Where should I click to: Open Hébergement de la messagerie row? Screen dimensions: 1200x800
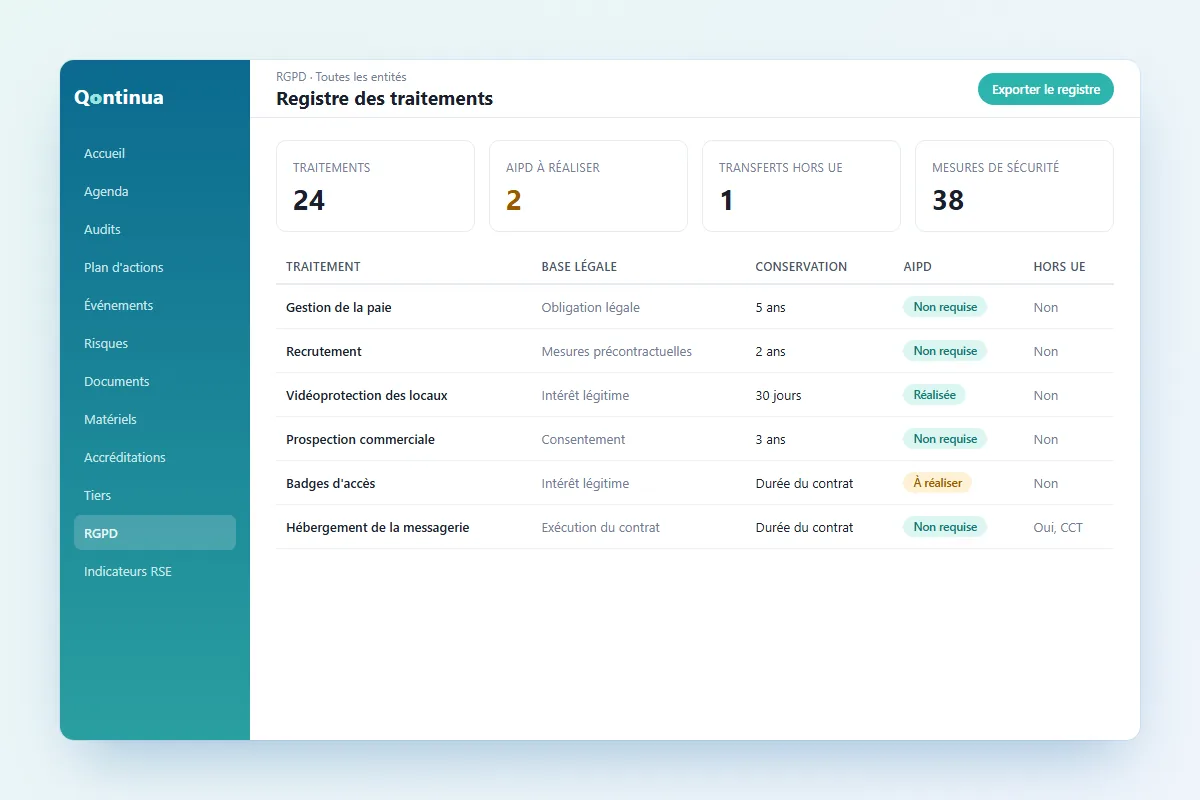[x=695, y=527]
